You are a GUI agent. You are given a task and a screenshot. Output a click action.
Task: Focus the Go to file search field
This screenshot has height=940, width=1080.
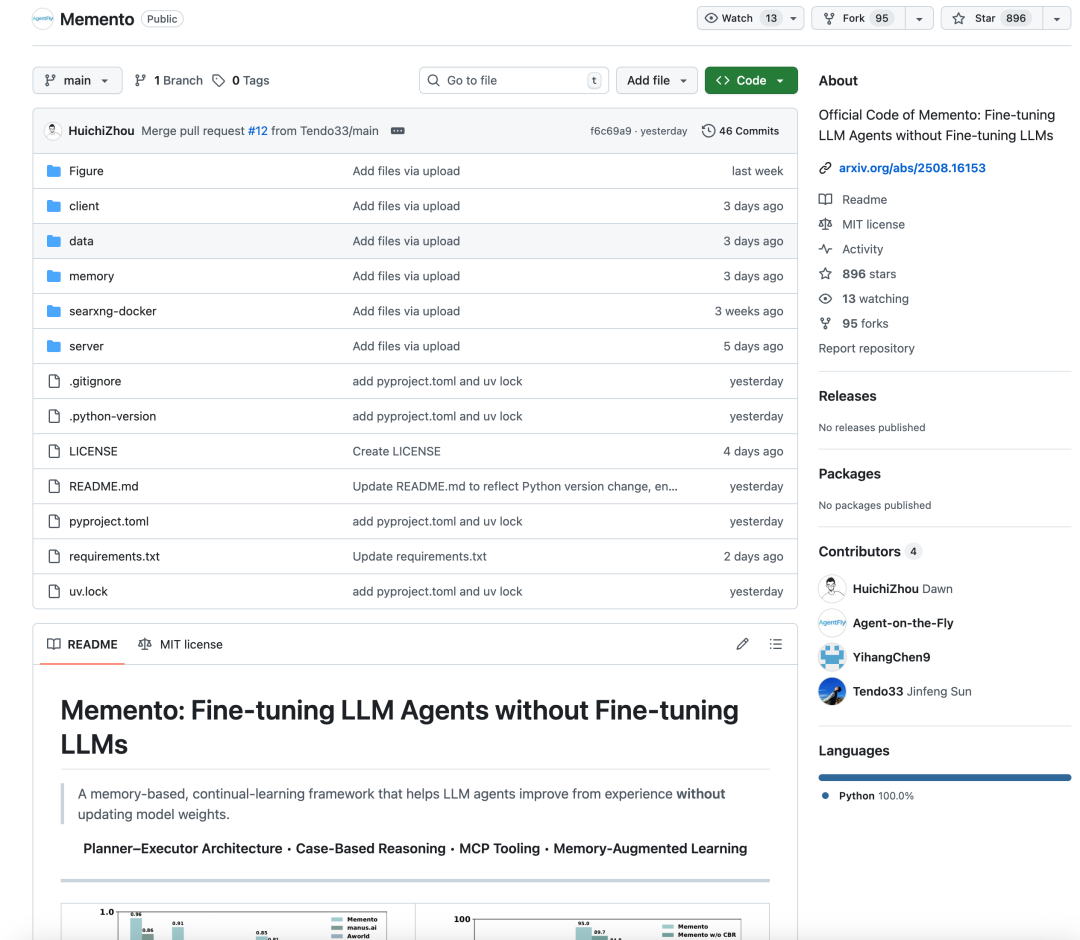514,81
